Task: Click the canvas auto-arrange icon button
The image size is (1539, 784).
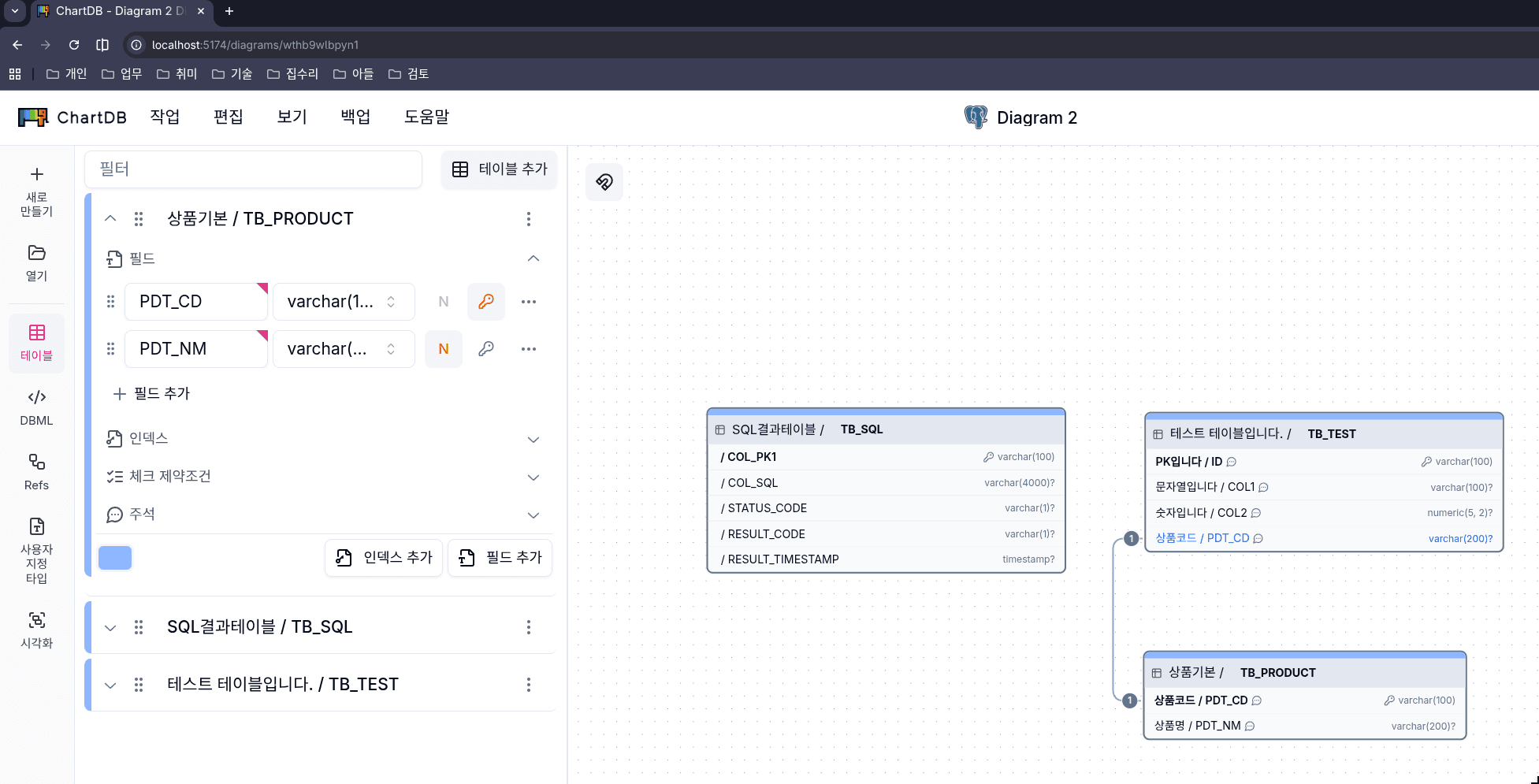Action: [604, 182]
